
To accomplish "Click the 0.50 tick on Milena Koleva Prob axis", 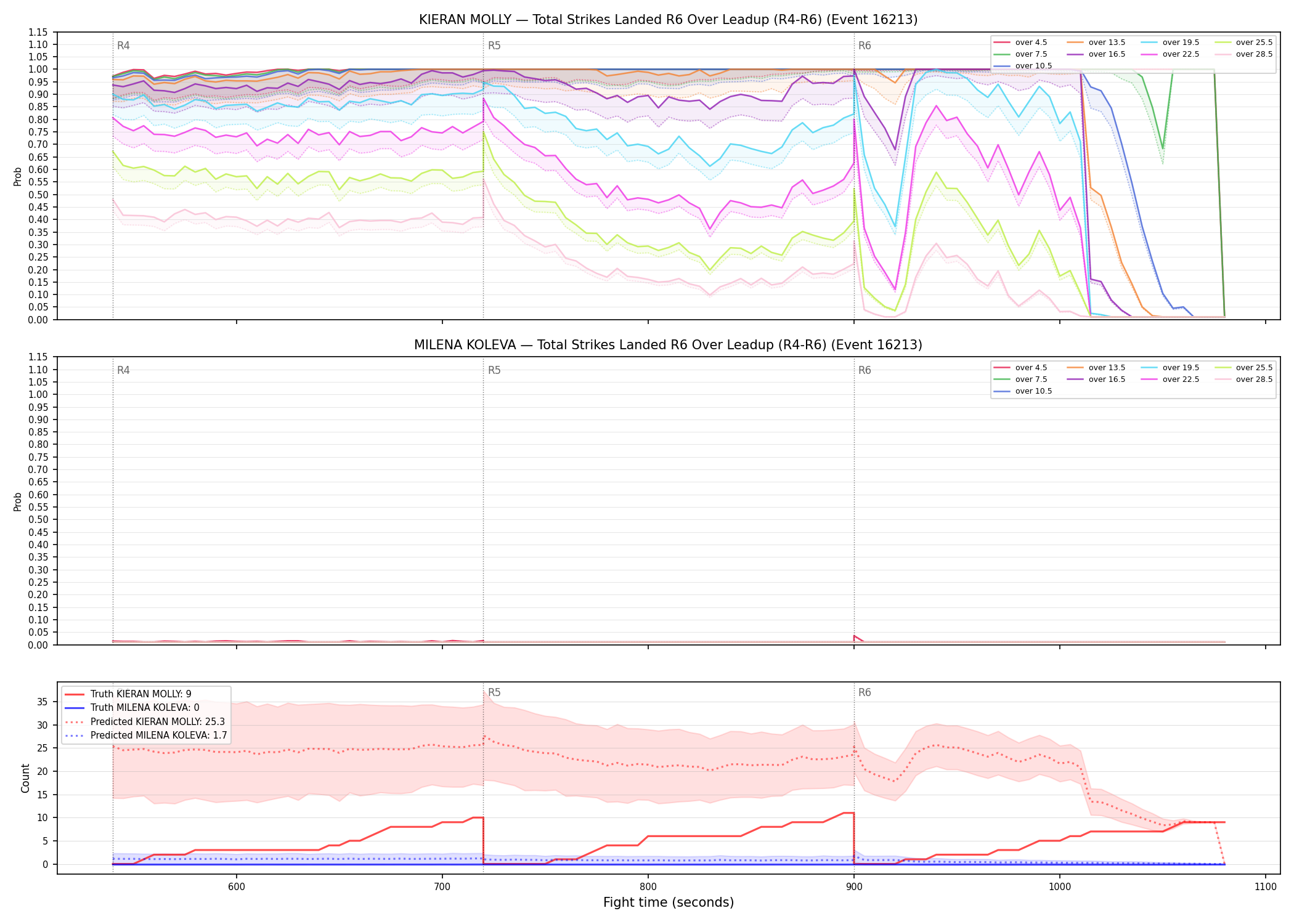I will click(39, 520).
